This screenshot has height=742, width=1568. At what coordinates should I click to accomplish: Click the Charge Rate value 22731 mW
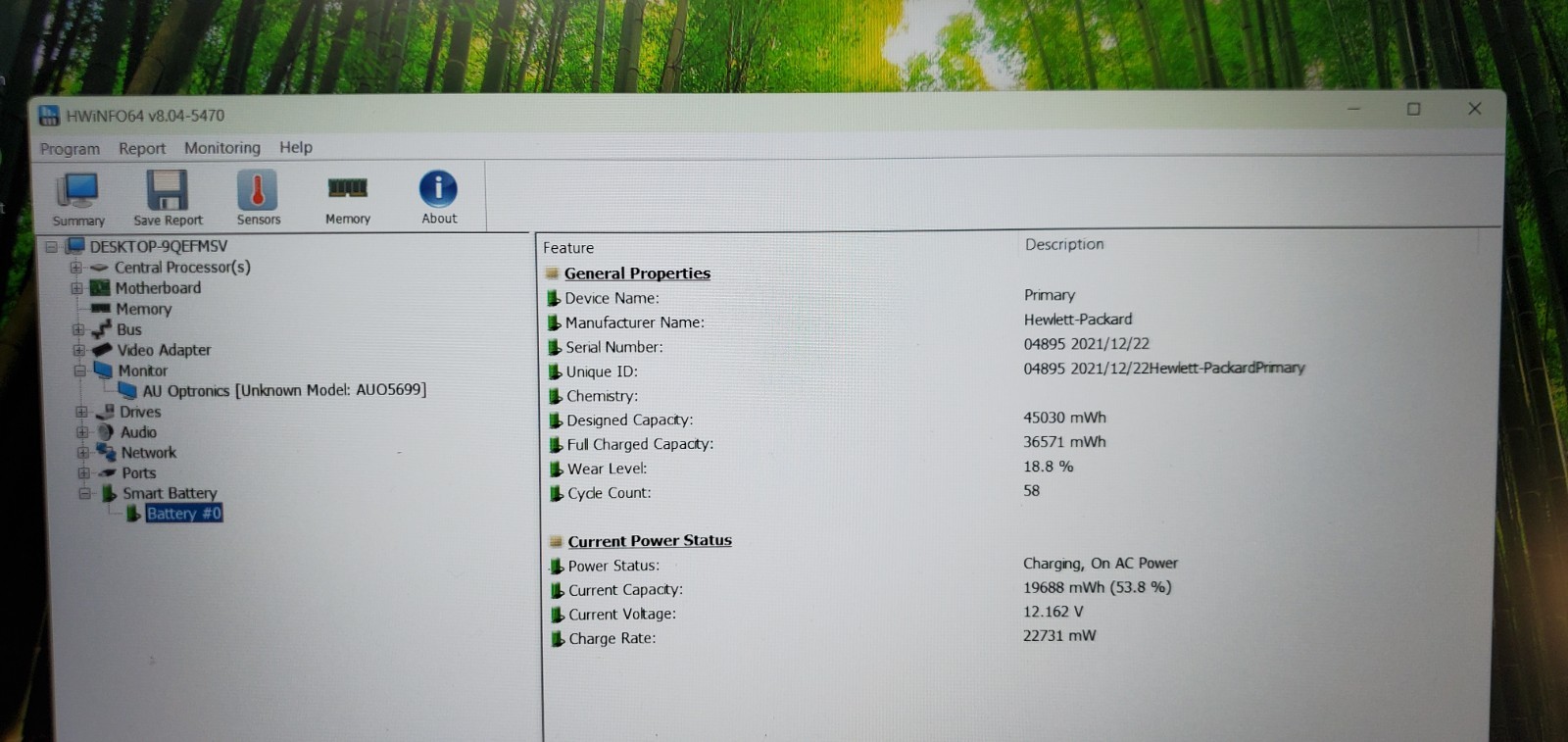(x=1059, y=636)
